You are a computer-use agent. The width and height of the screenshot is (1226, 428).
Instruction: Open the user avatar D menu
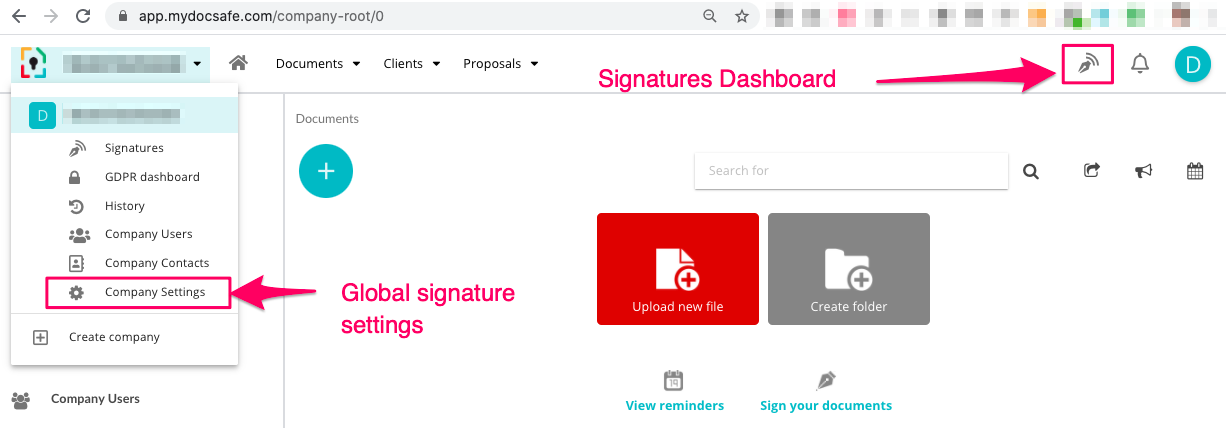(1192, 64)
